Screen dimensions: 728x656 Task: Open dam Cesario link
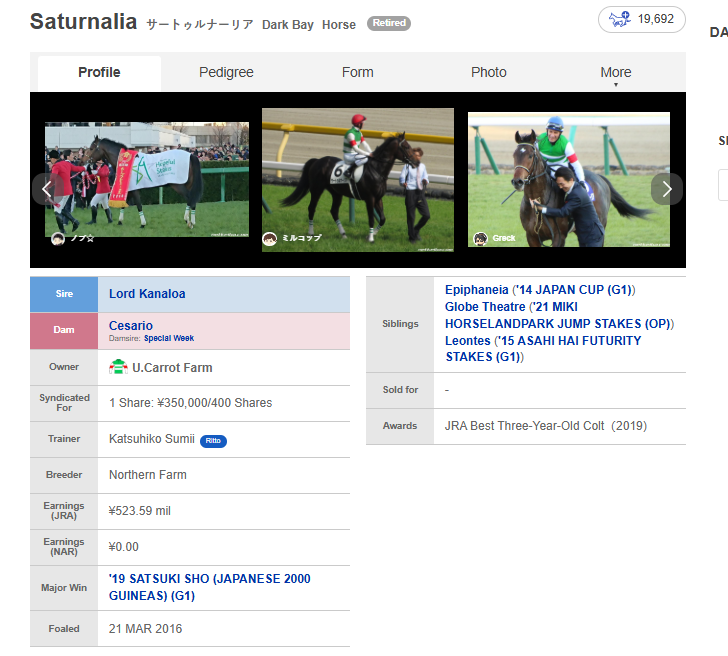tap(131, 325)
